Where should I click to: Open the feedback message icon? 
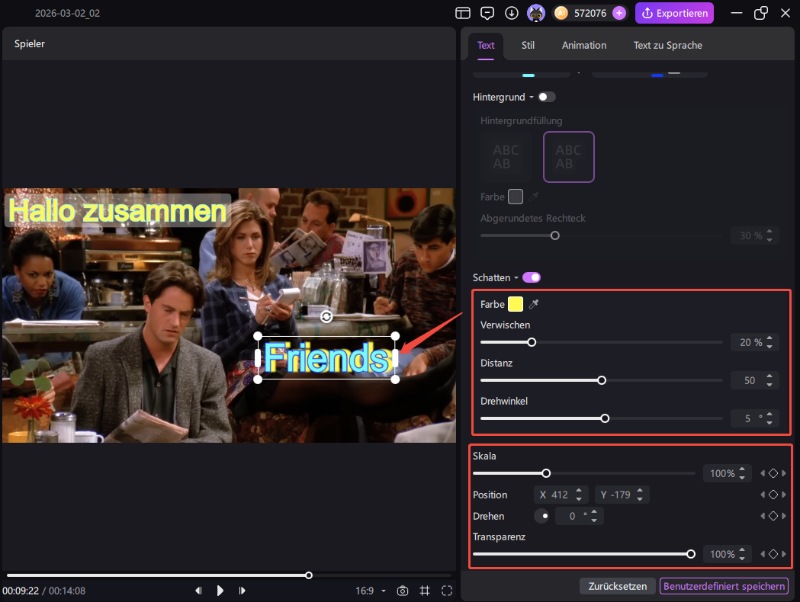[x=487, y=13]
